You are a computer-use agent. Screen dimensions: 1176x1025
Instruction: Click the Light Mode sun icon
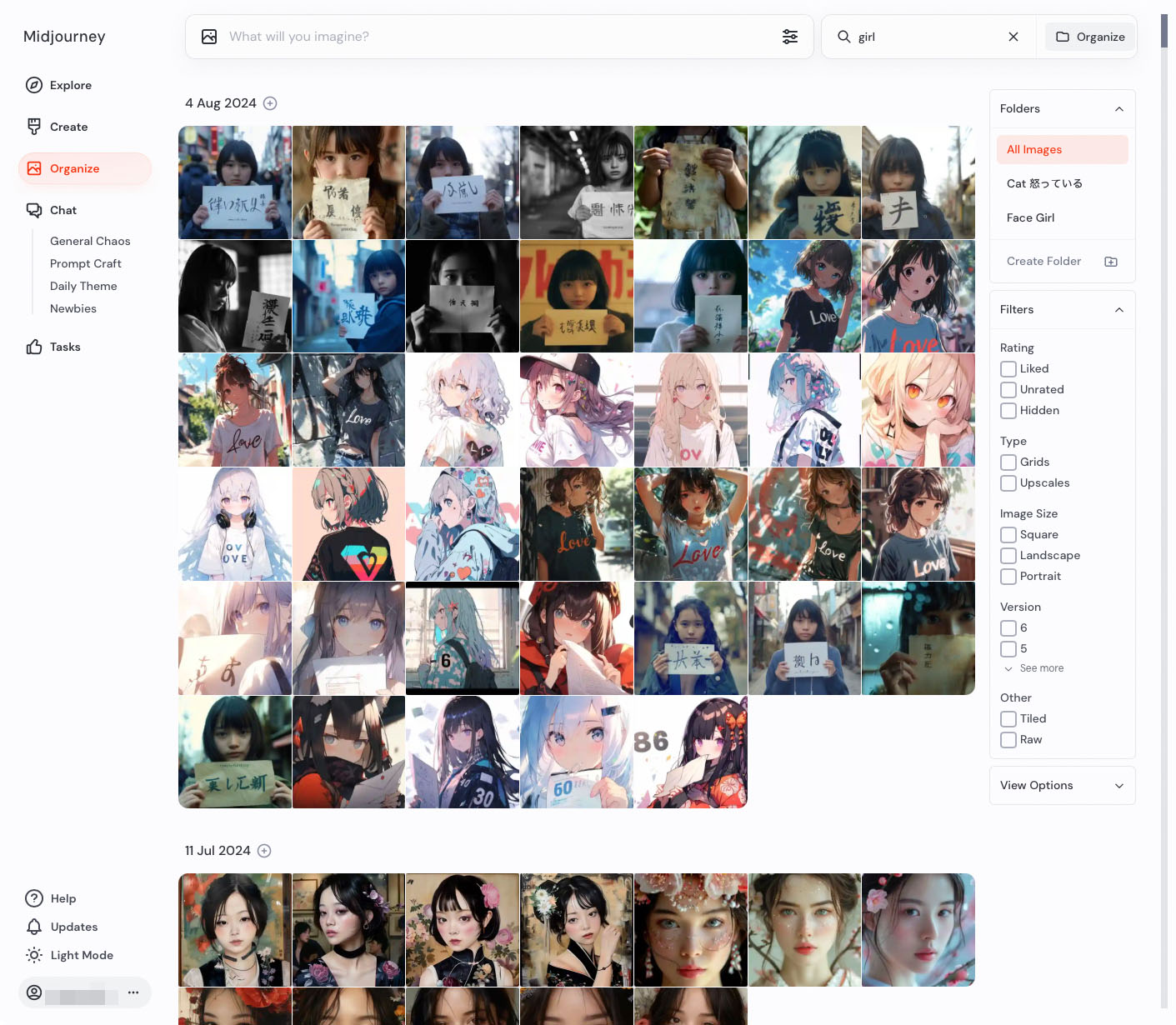(34, 955)
